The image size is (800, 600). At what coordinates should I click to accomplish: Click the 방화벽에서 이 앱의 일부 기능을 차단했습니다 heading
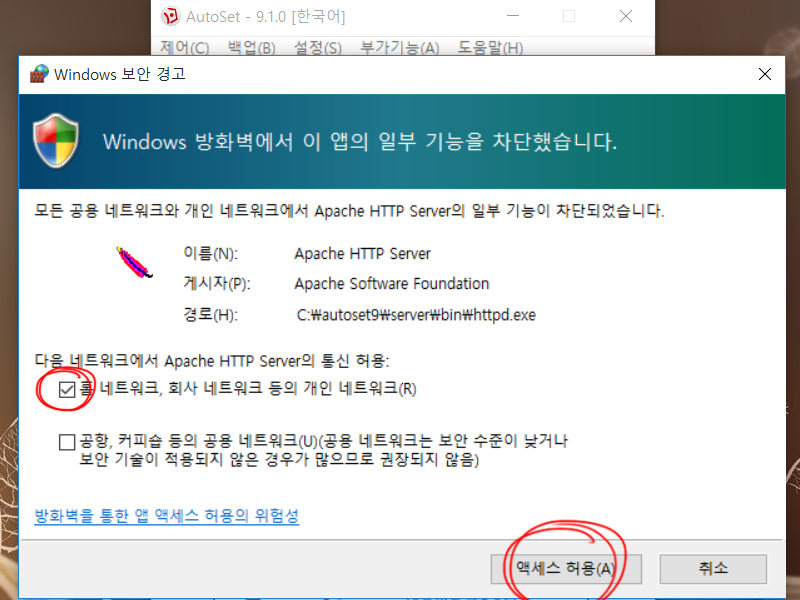tap(360, 142)
